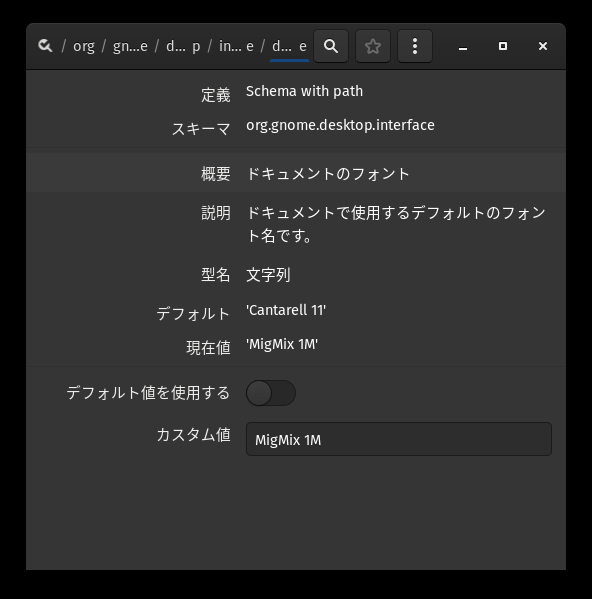Screen dimensions: 592x599
Task: Select the current d... e path segment
Action: (289, 46)
